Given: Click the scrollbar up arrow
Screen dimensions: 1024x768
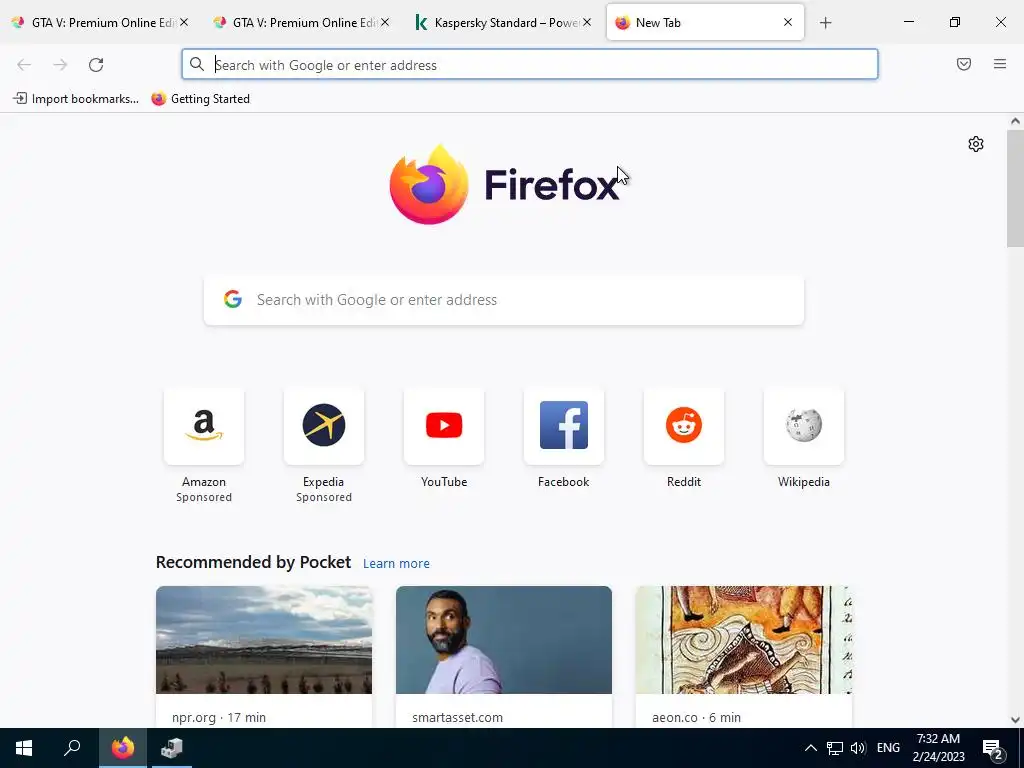Looking at the screenshot, I should point(1015,121).
